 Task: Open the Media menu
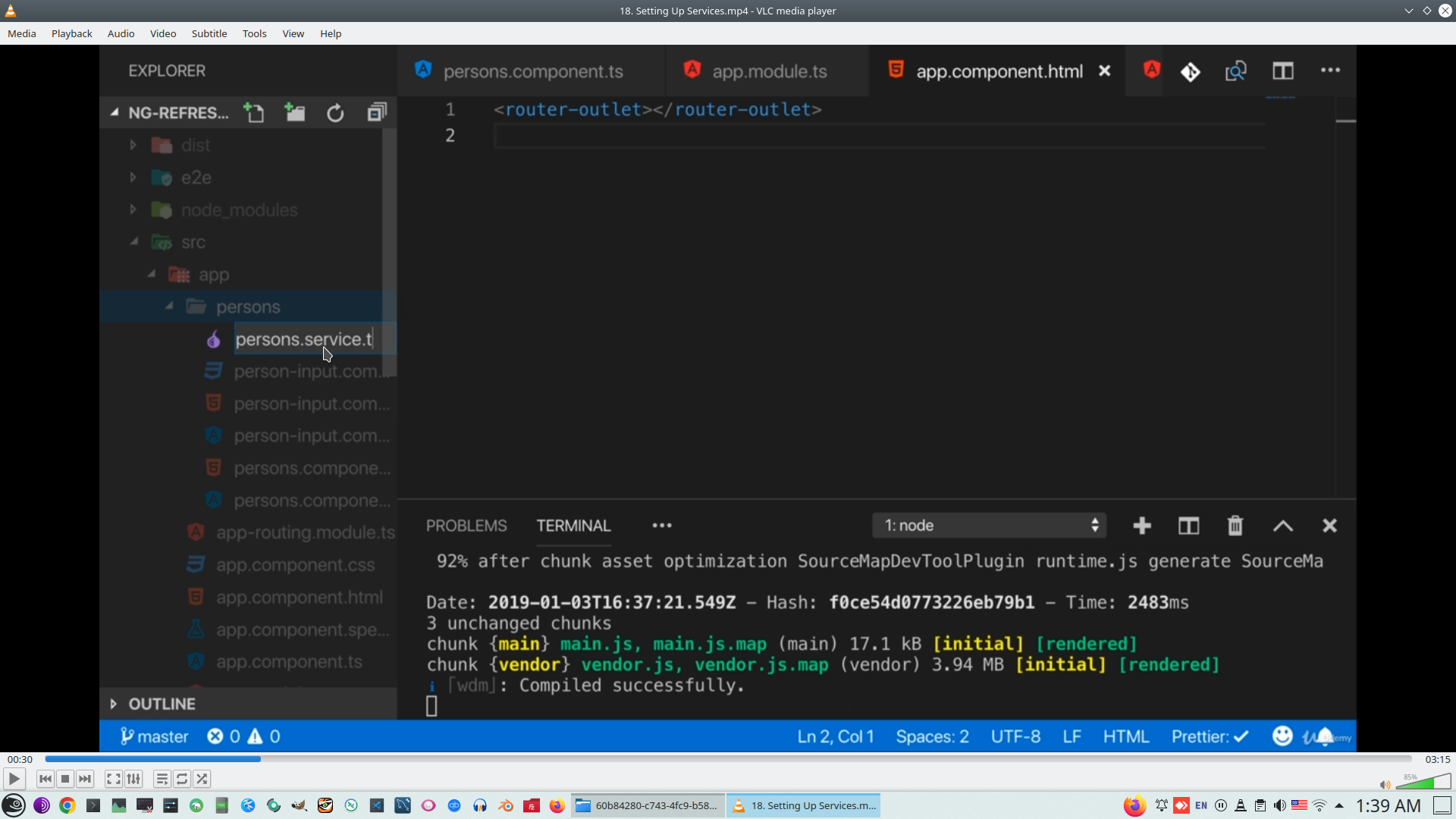21,33
